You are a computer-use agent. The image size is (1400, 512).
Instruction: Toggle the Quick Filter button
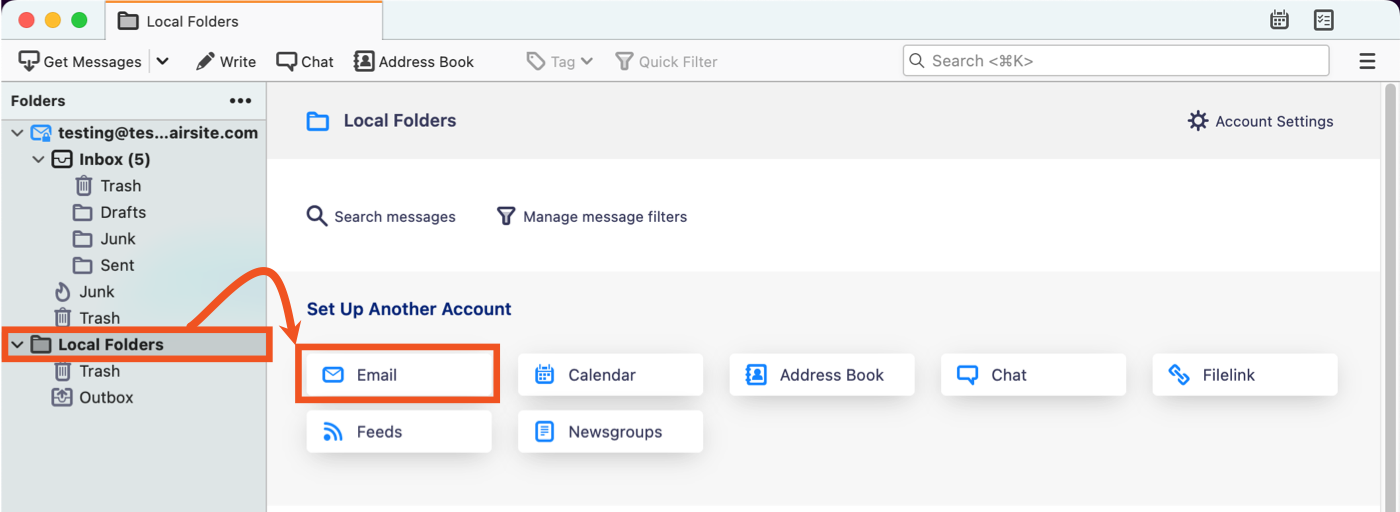tap(666, 61)
